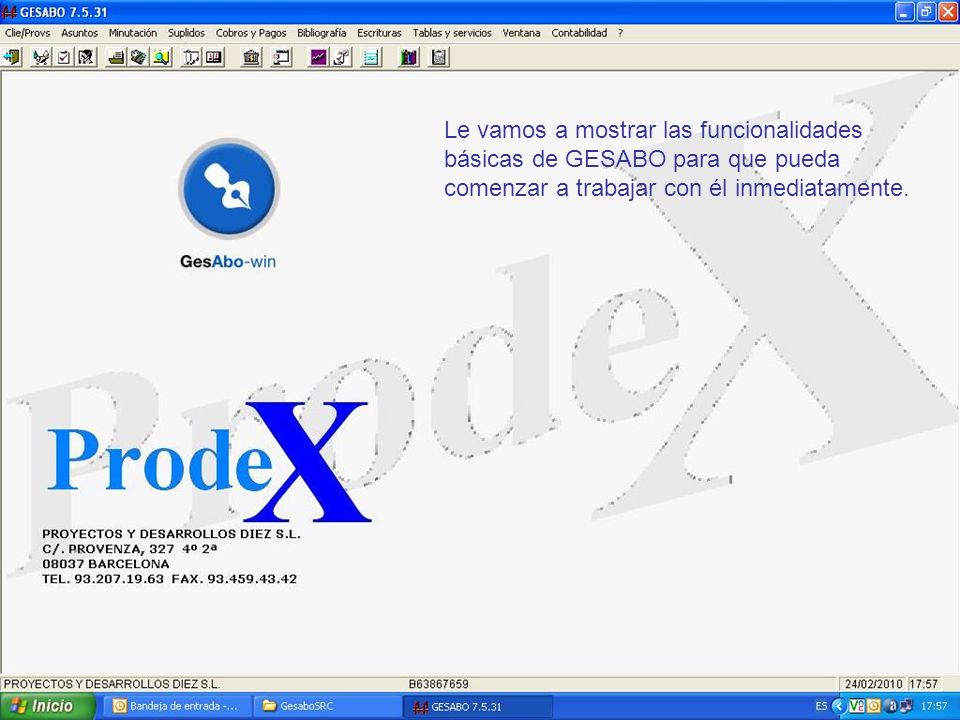Screen dimensions: 960x720
Task: Click the banknotes toolbar icon
Action: 138,58
